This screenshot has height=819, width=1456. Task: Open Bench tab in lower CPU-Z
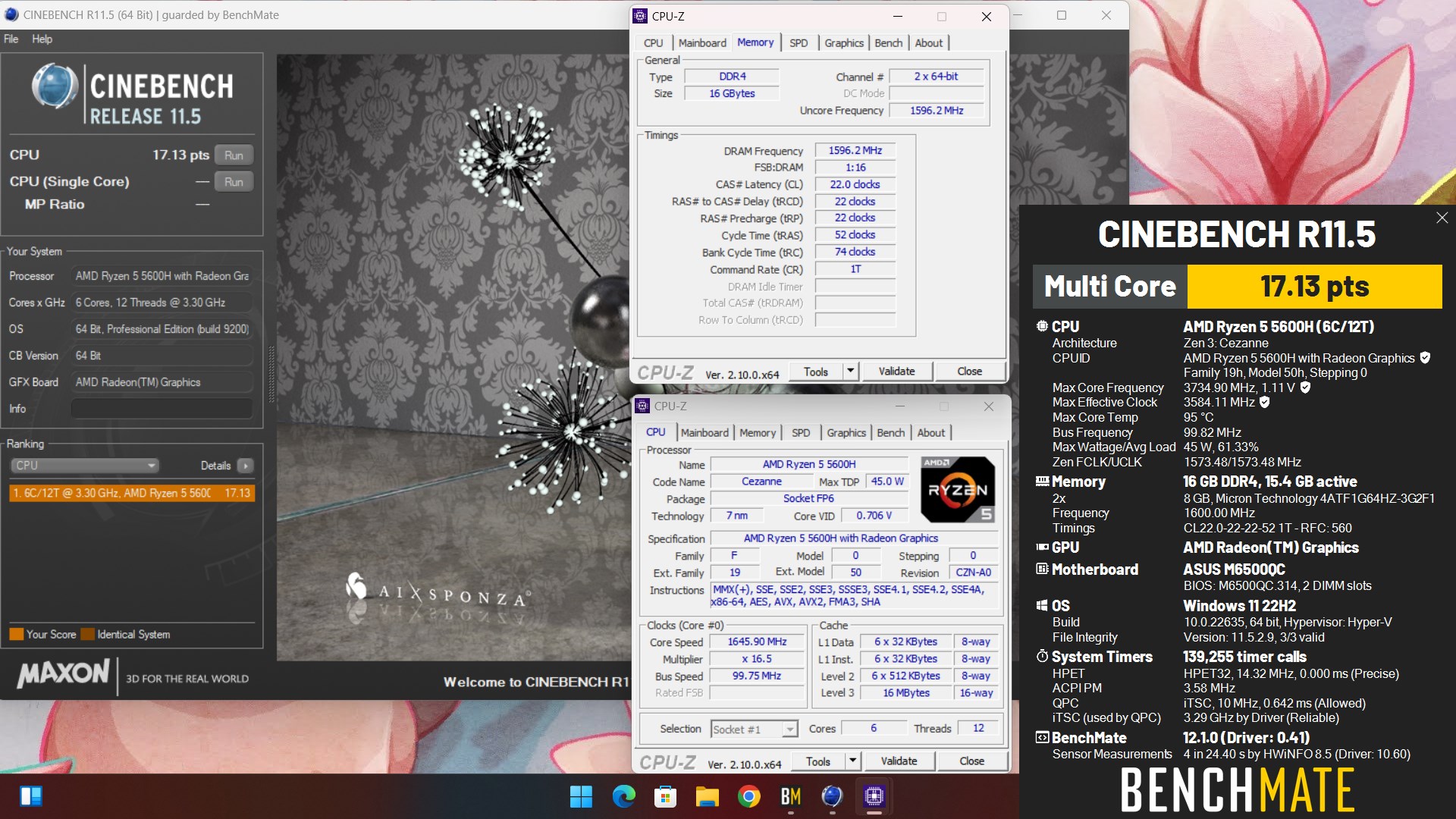click(x=890, y=432)
